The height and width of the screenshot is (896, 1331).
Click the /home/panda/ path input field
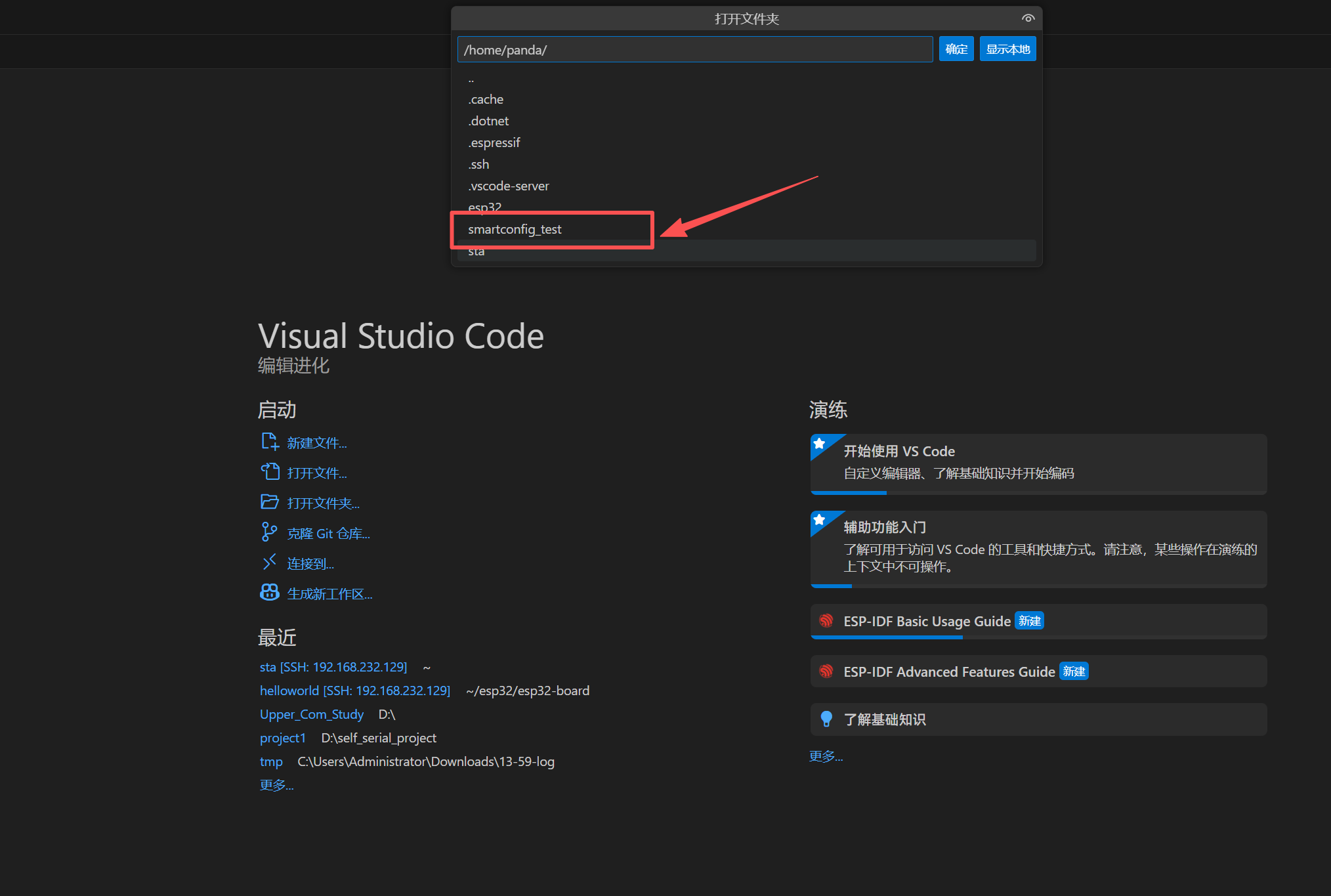[x=694, y=50]
